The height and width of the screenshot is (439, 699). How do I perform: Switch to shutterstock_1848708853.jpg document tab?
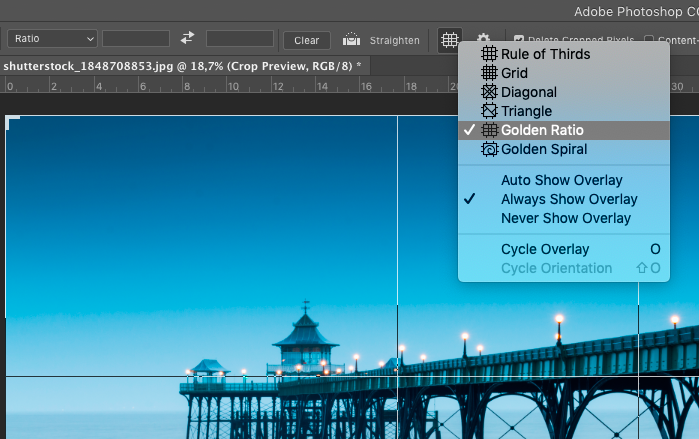(180, 65)
